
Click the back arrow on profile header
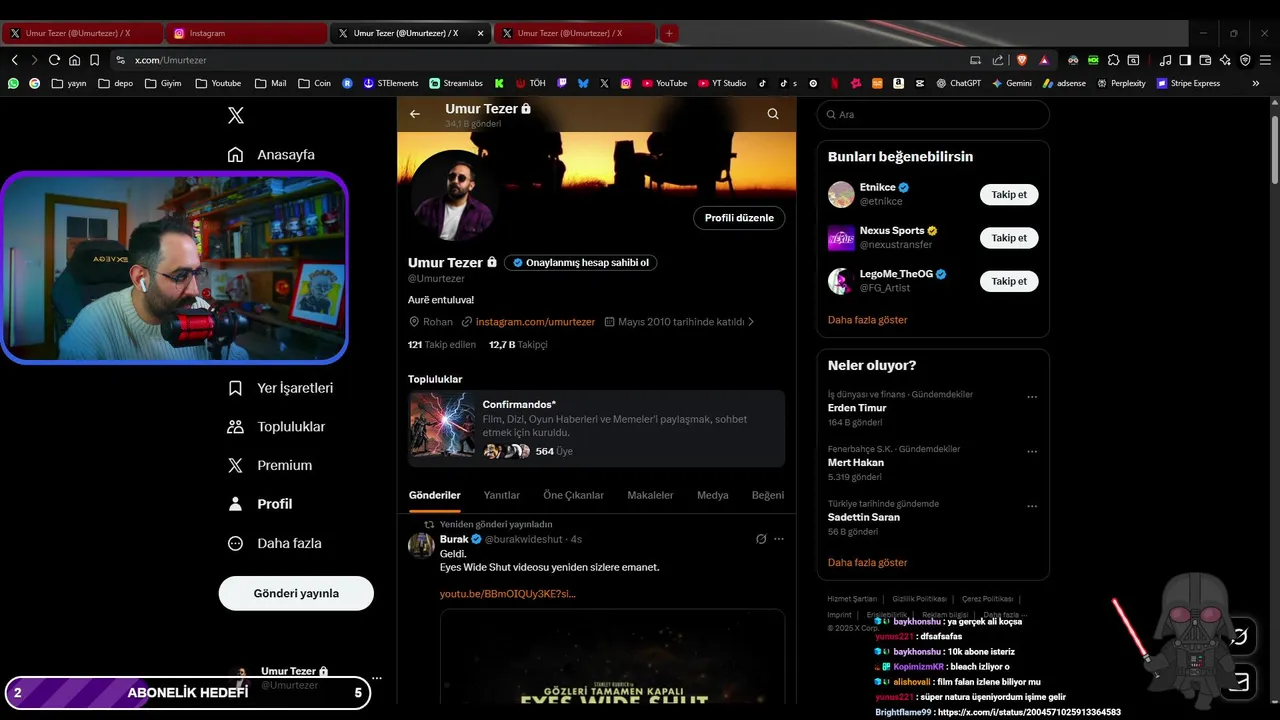pos(415,114)
